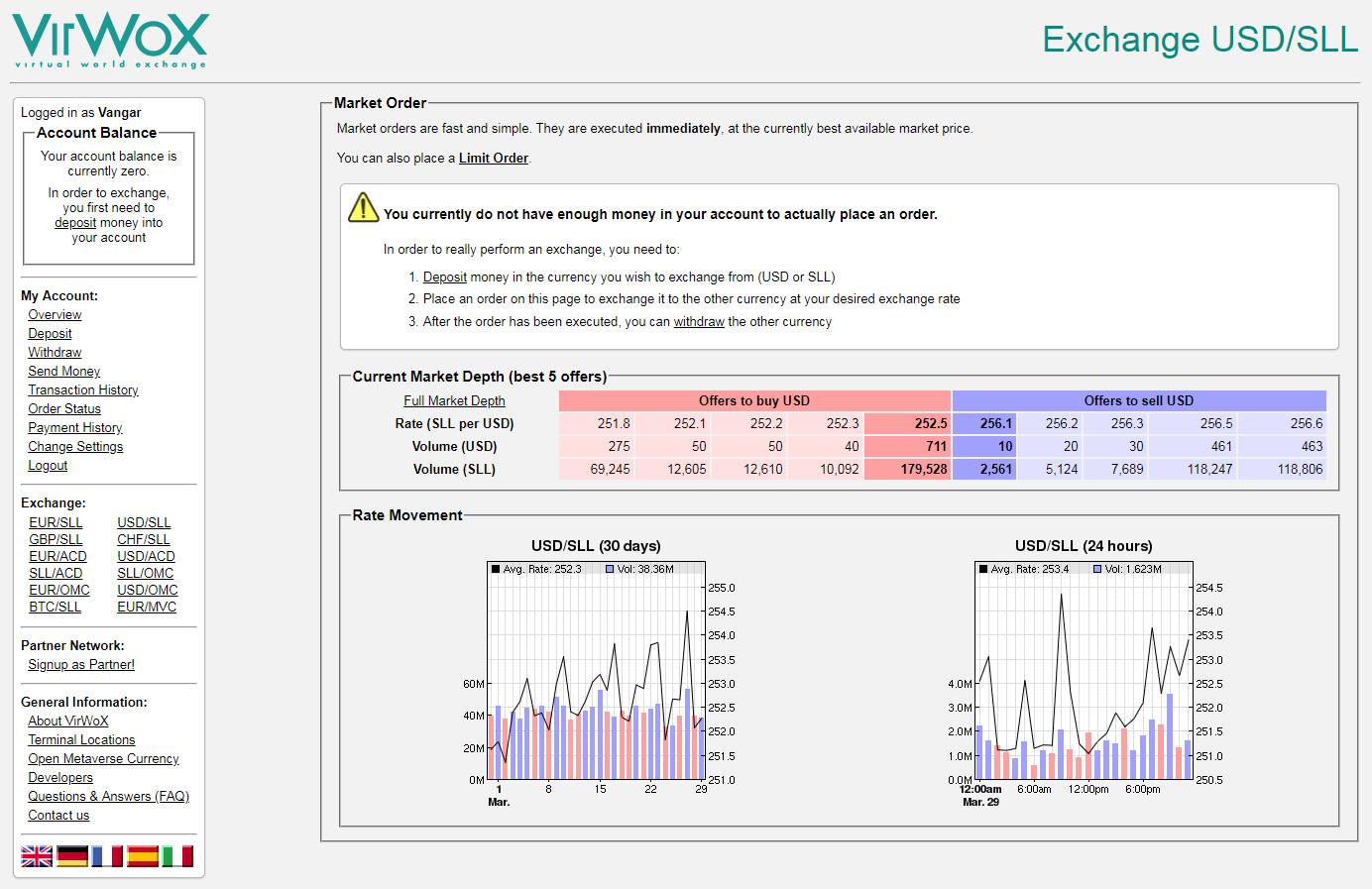Click Vol legend swatch in 30 days chart

click(610, 569)
